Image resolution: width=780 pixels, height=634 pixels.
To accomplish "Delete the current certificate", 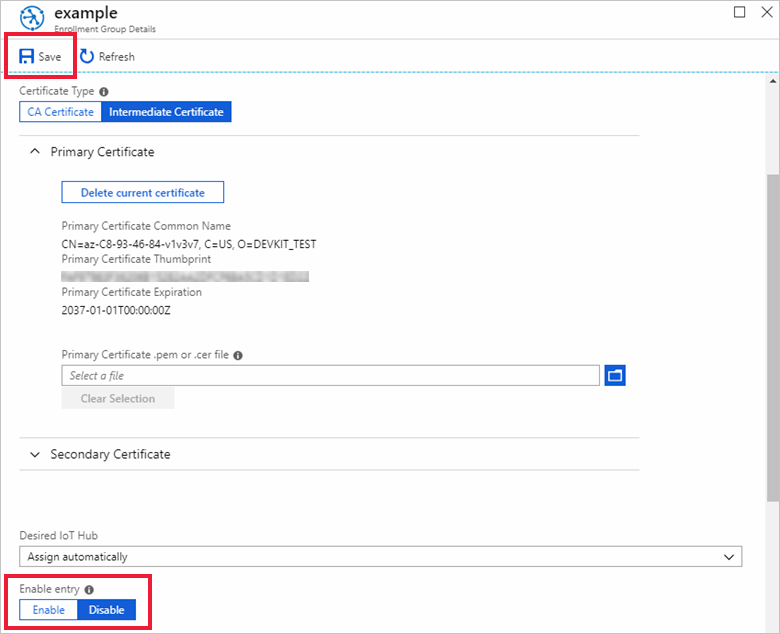I will click(x=143, y=192).
